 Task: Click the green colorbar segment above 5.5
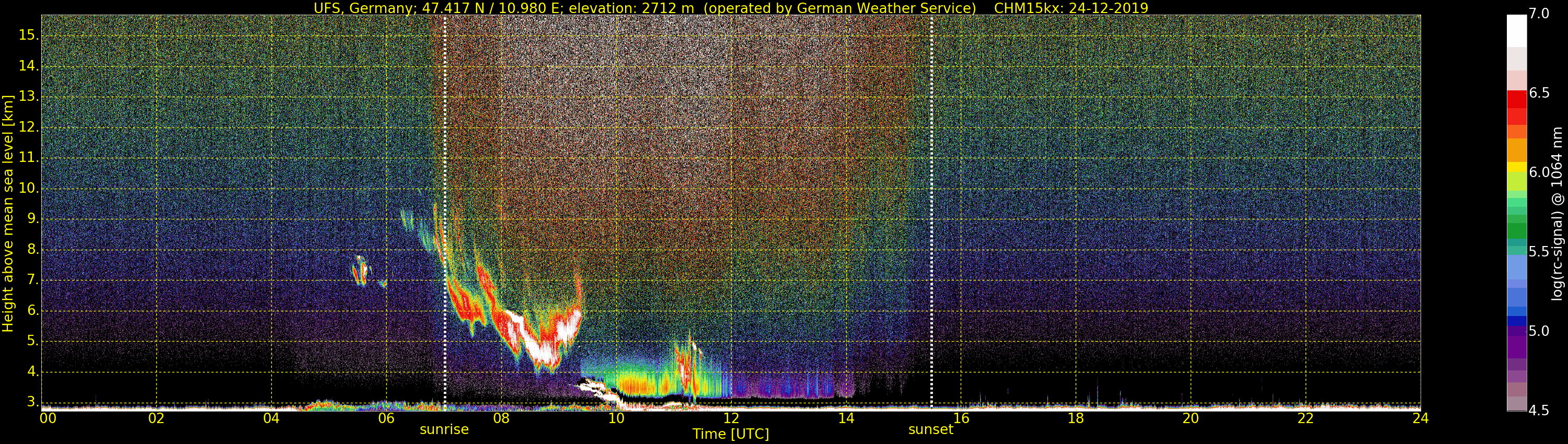1516,232
